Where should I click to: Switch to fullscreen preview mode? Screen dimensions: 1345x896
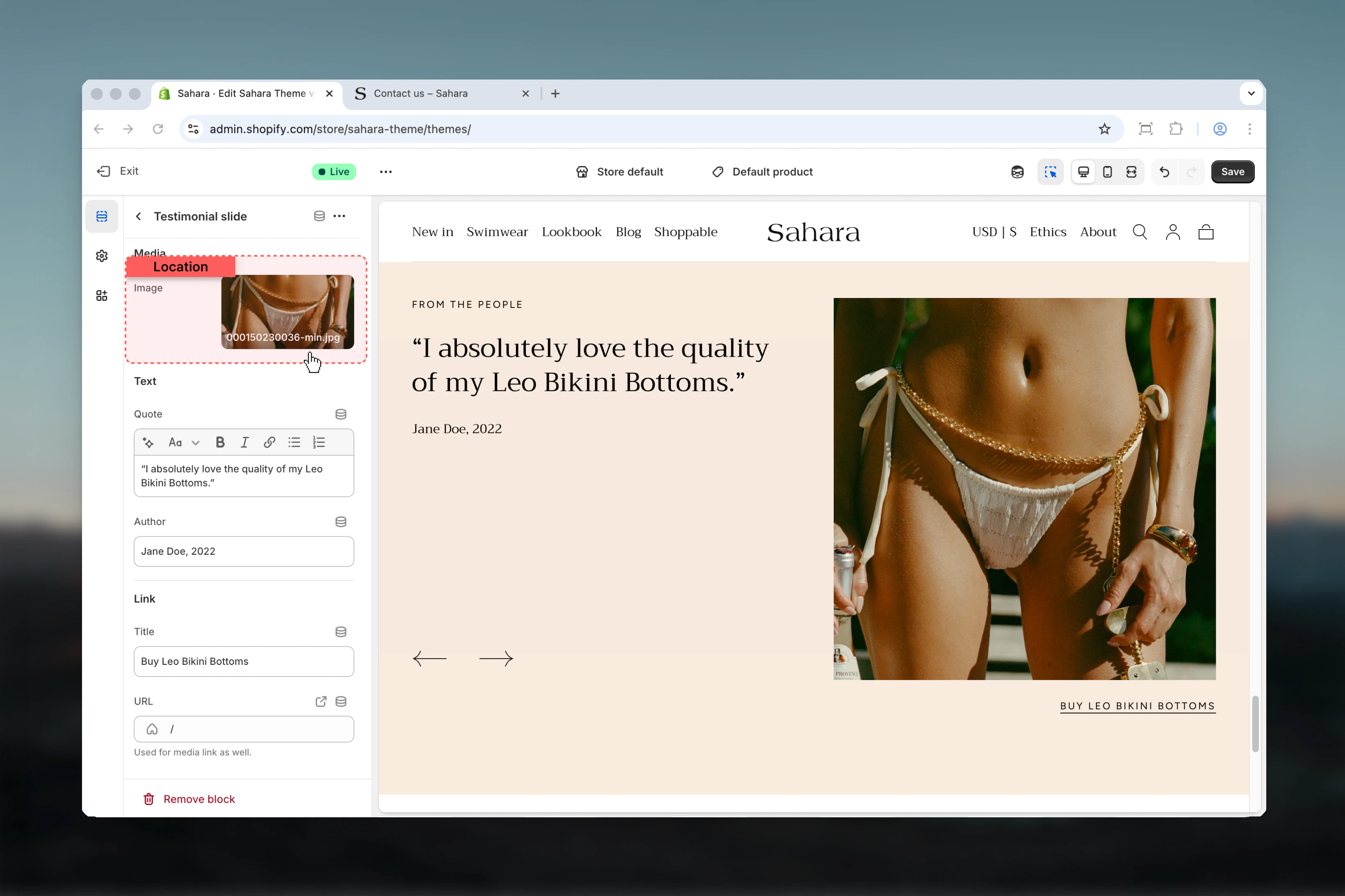[1131, 172]
